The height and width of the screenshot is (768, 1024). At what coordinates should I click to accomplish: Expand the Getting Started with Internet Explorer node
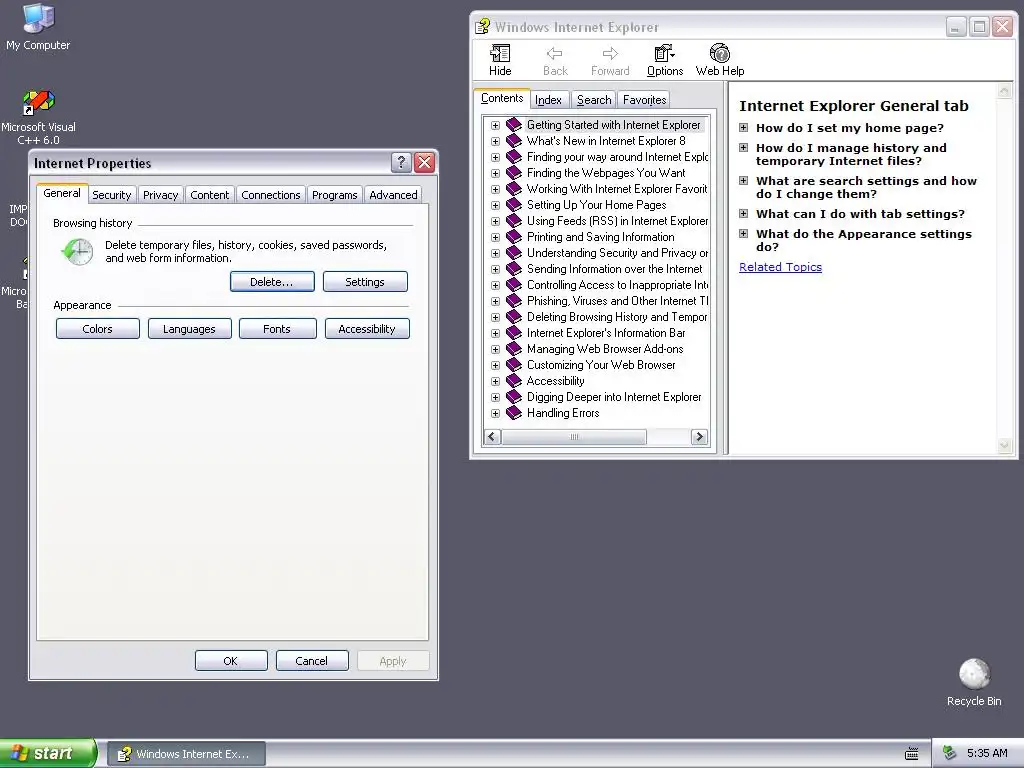point(495,125)
